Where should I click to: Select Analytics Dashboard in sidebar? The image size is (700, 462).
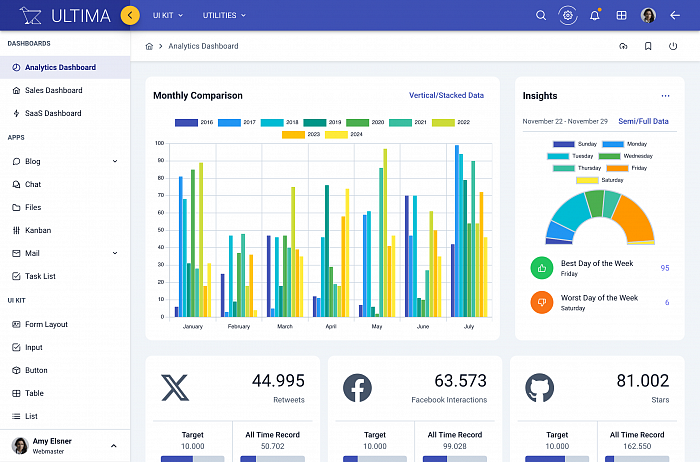65,67
